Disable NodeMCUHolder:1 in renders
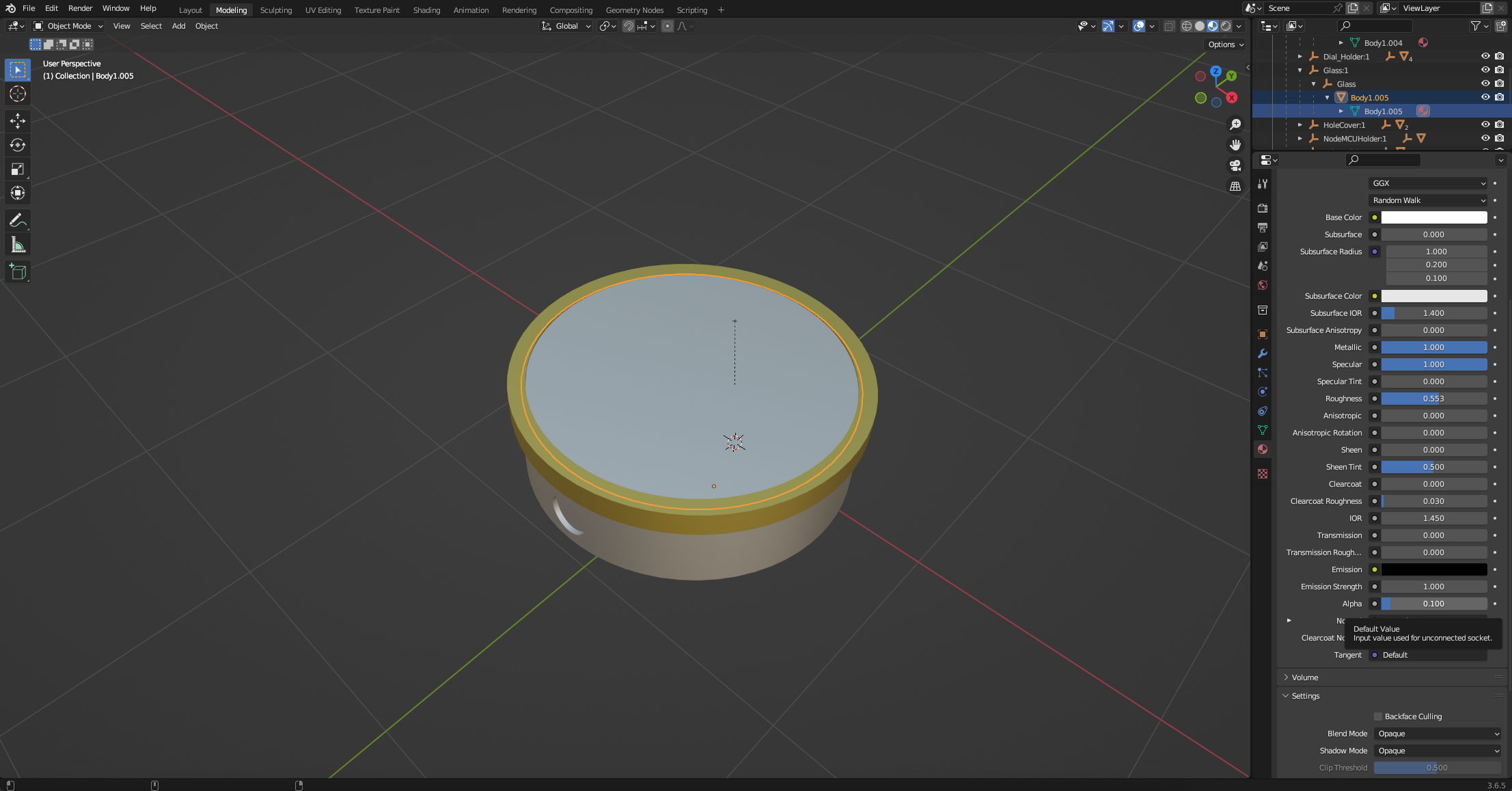 click(x=1499, y=138)
